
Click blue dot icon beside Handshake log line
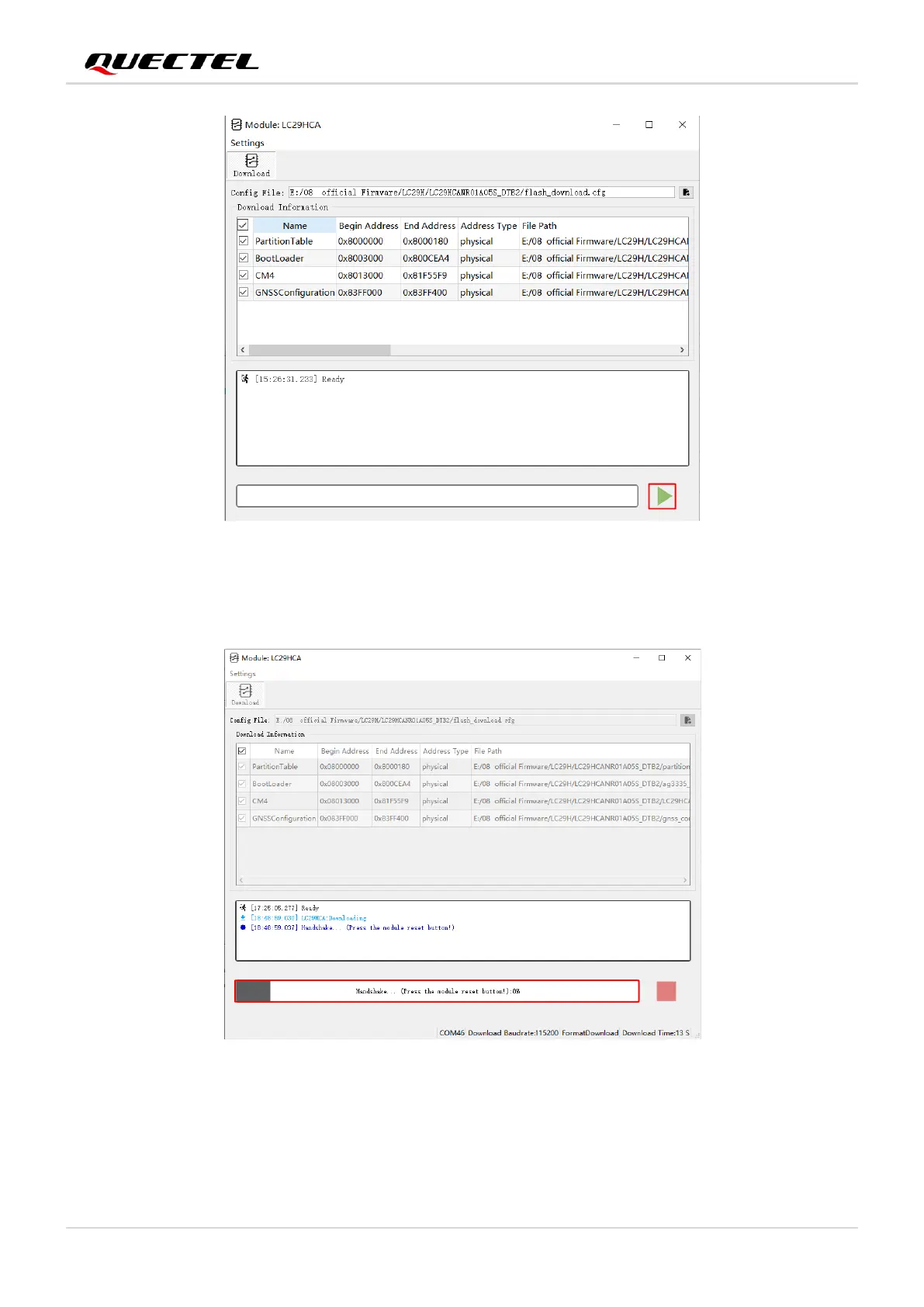[243, 927]
